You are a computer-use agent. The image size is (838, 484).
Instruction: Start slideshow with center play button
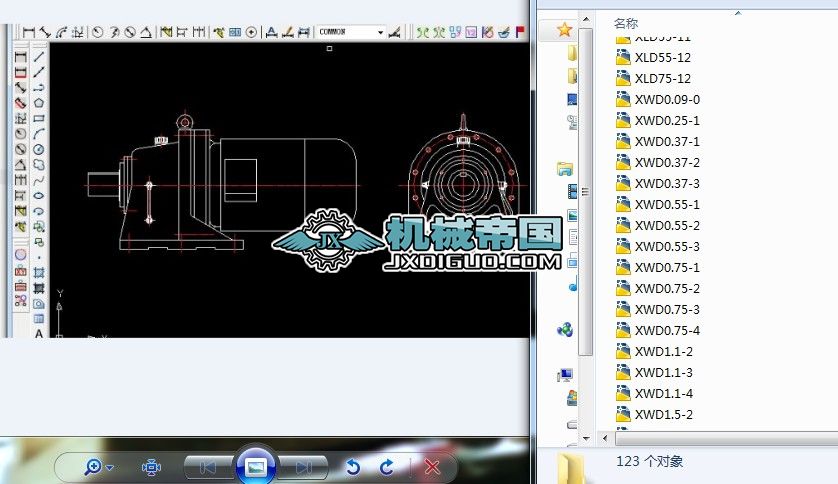255,467
